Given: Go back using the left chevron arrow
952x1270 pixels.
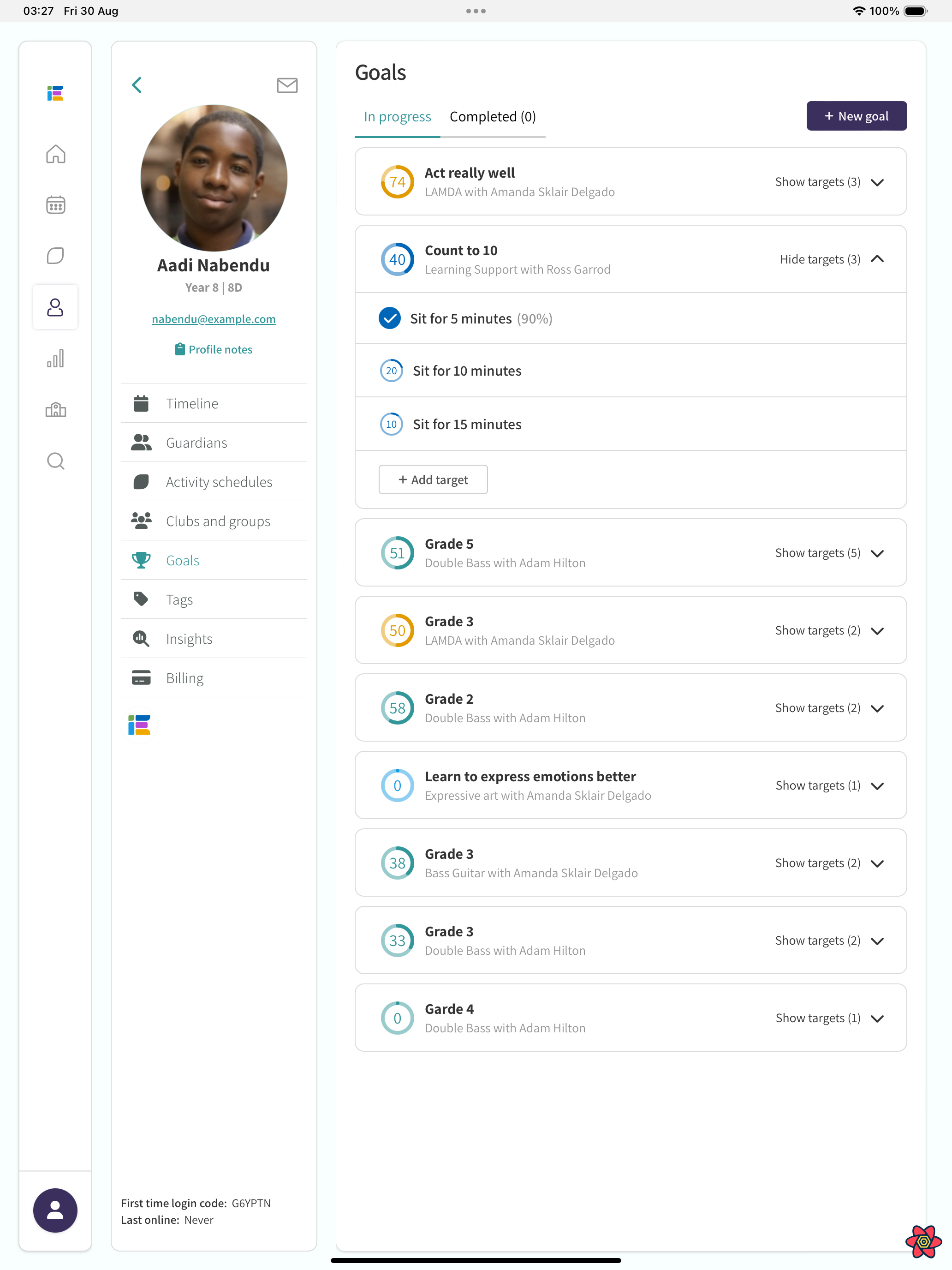Looking at the screenshot, I should 137,85.
